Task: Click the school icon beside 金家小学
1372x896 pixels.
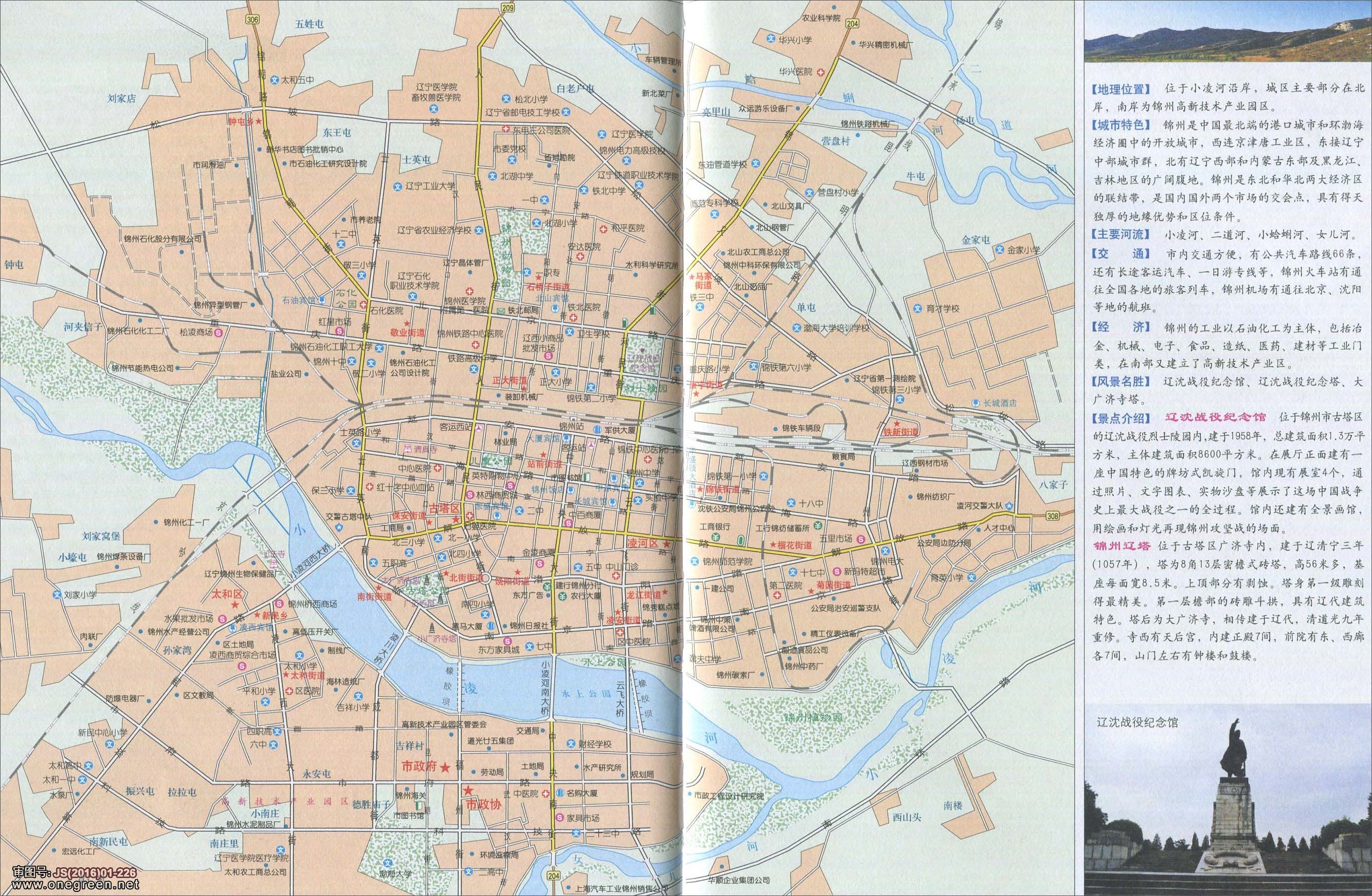Action: coord(1000,249)
